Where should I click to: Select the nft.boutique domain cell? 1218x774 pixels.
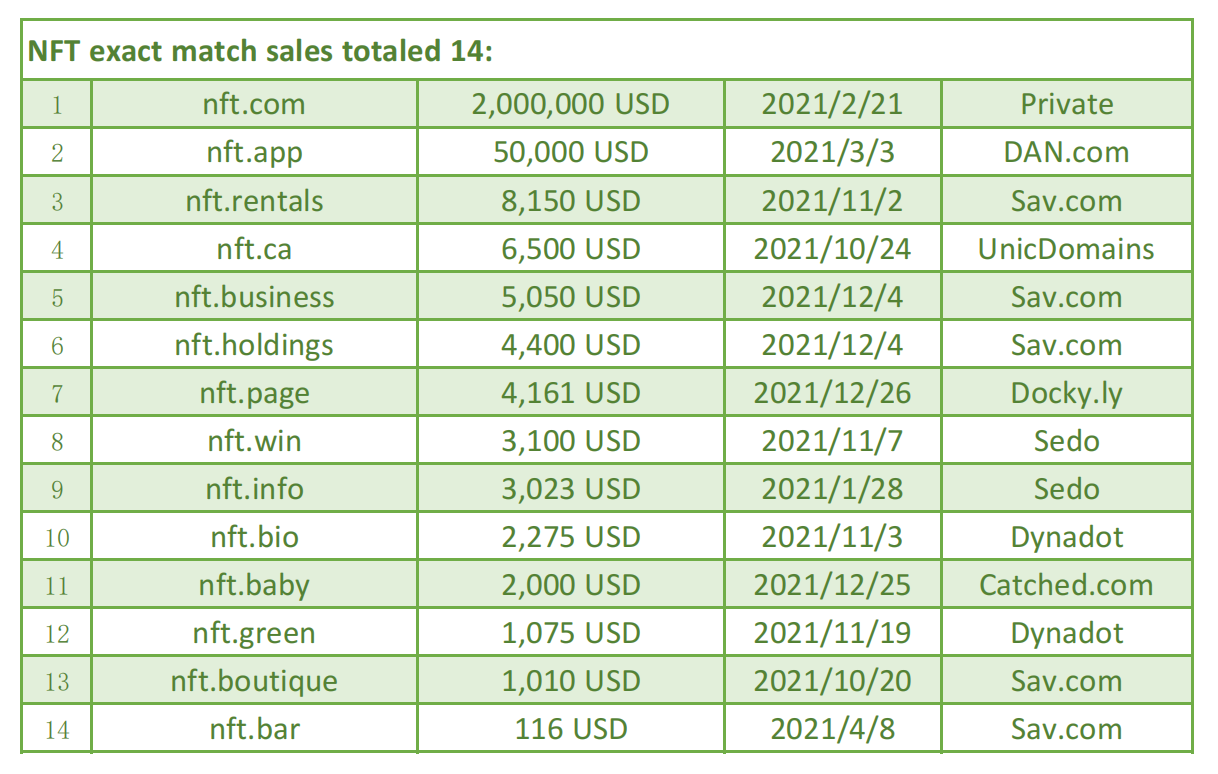(x=254, y=680)
